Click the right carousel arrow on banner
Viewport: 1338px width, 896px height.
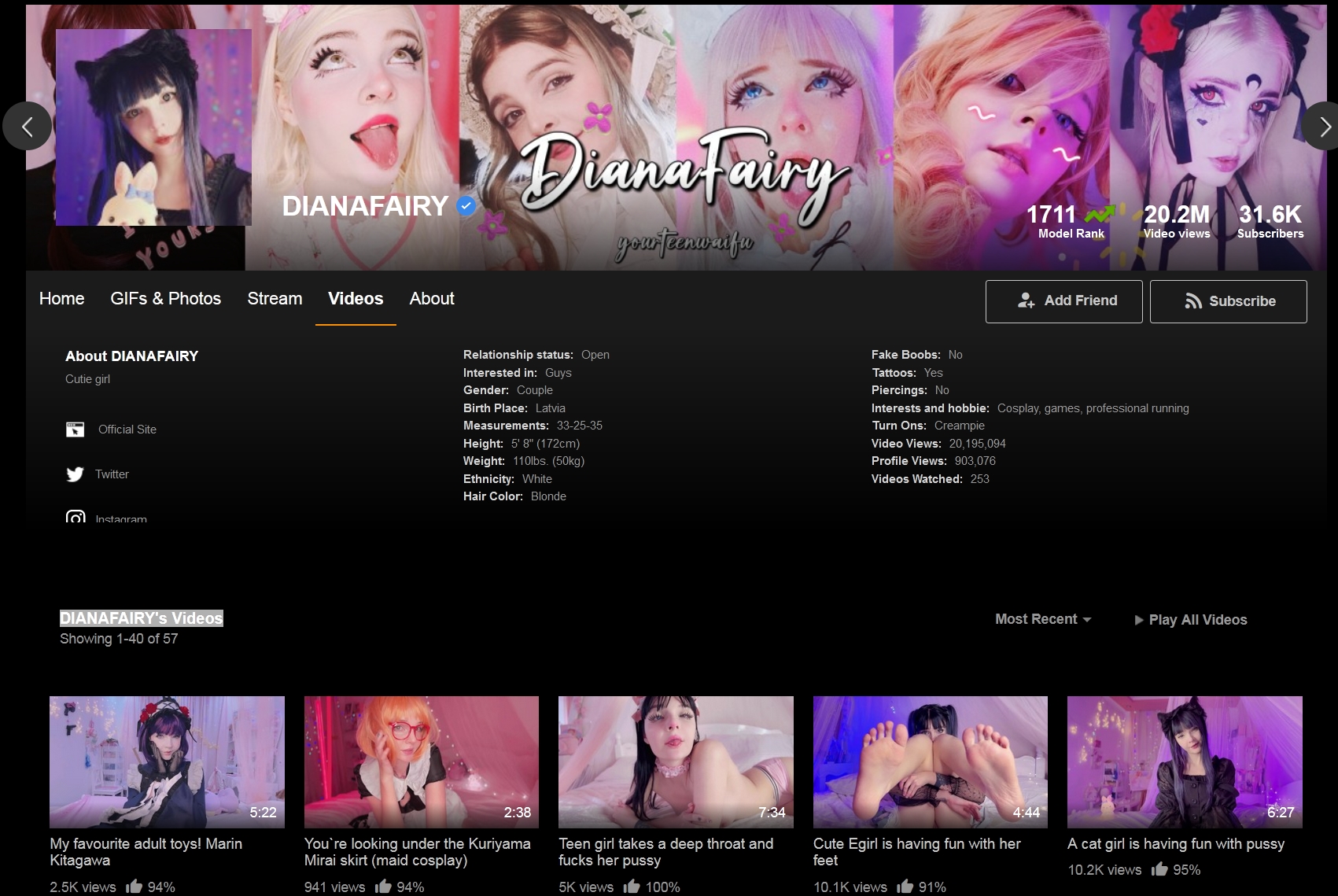point(1323,126)
